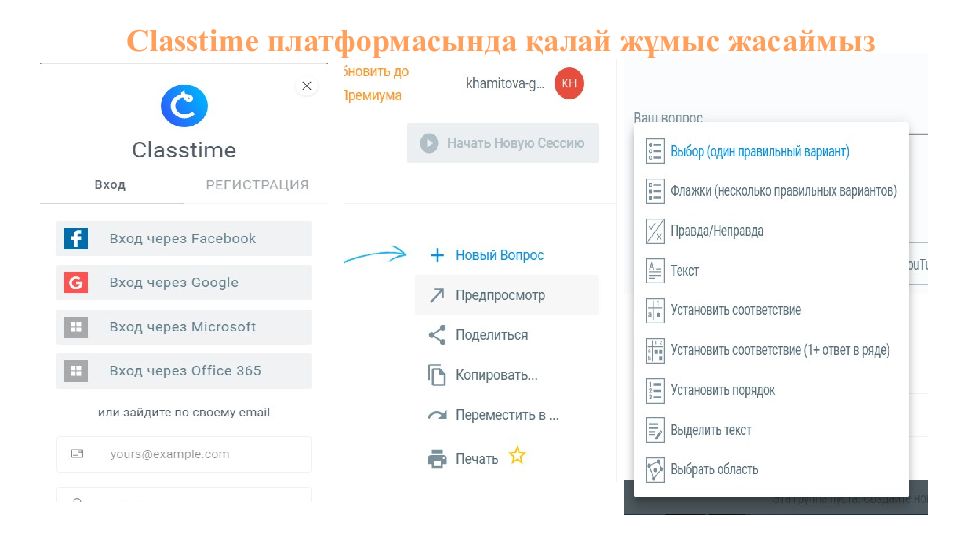Click the copy icon beside Копировать
Viewport: 960px width, 540px height.
437,375
